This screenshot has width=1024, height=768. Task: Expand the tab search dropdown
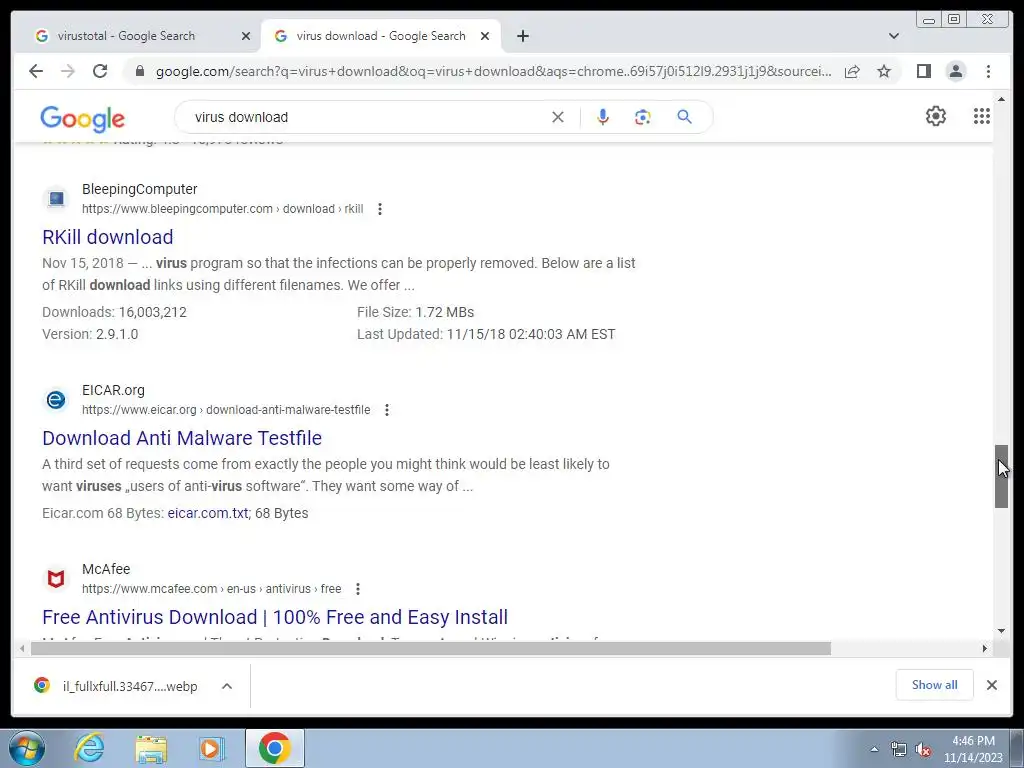894,36
